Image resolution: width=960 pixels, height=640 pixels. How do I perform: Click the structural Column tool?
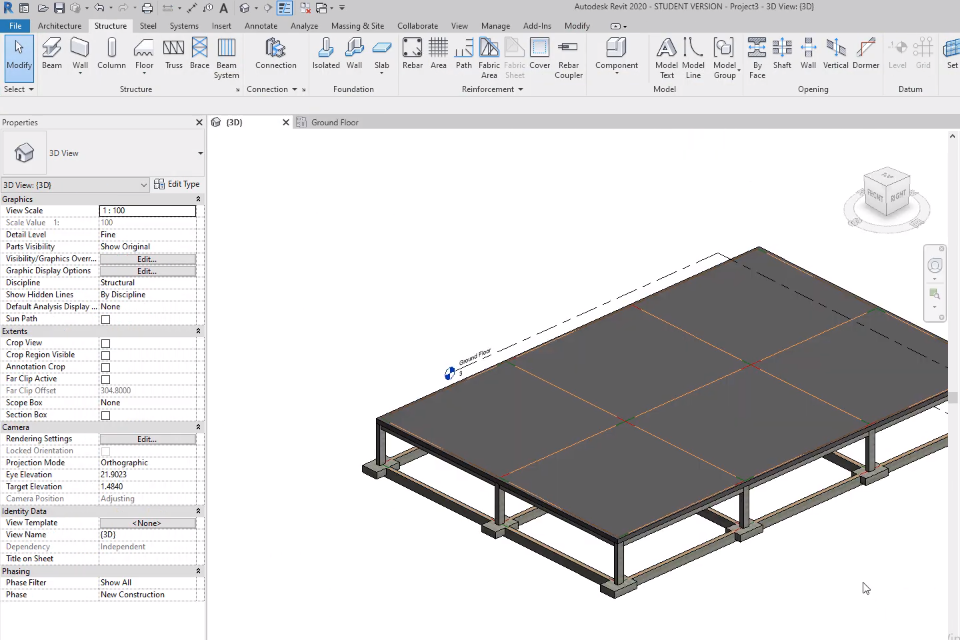[111, 53]
